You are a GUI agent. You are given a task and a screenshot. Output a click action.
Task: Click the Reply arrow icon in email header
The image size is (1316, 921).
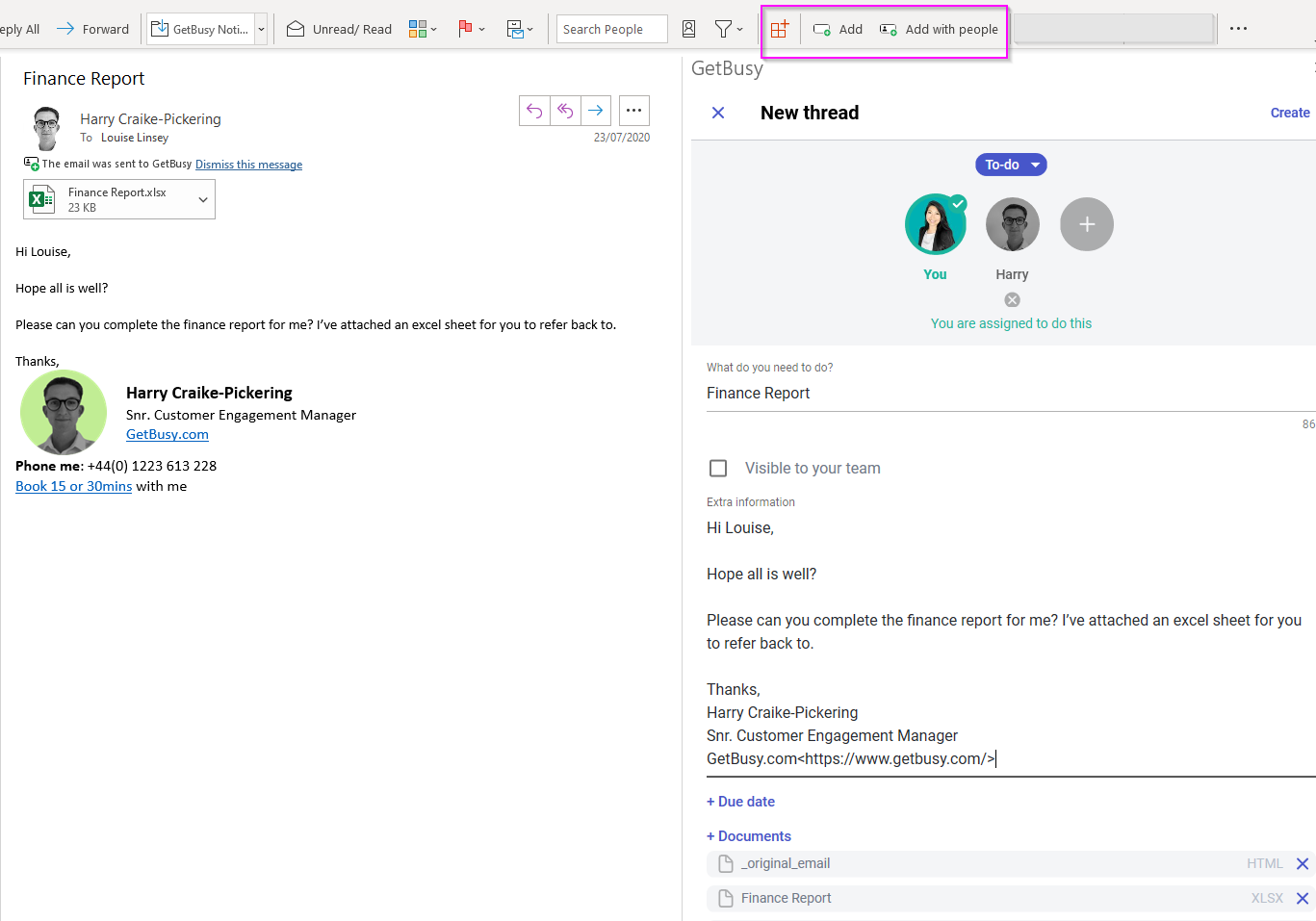(534, 111)
